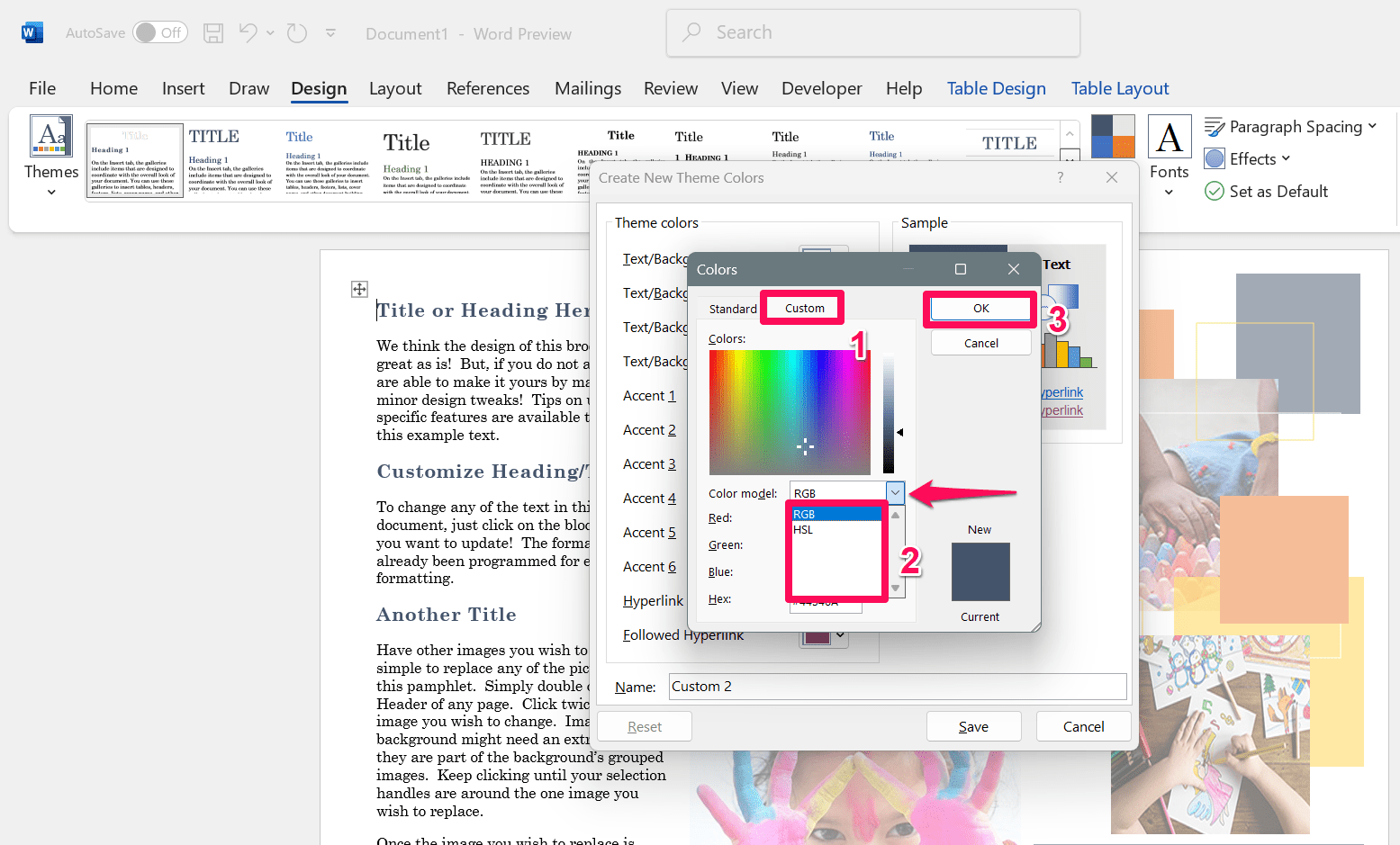
Task: Click Cancel in the Colors dialog
Action: [981, 343]
